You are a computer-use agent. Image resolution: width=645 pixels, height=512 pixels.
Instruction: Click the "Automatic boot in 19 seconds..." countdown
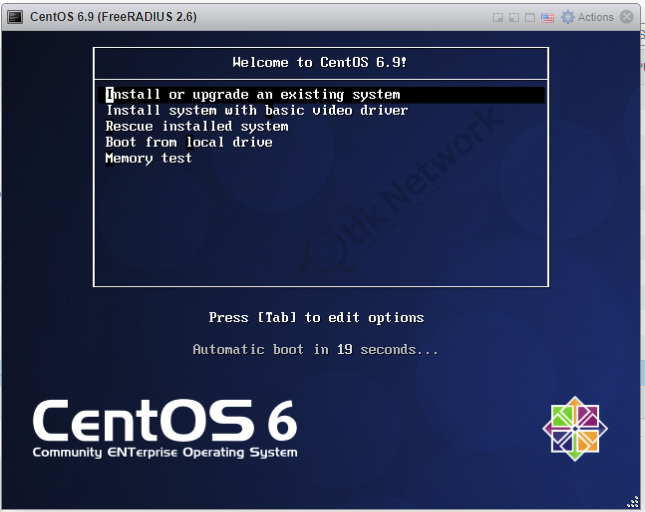pyautogui.click(x=316, y=350)
